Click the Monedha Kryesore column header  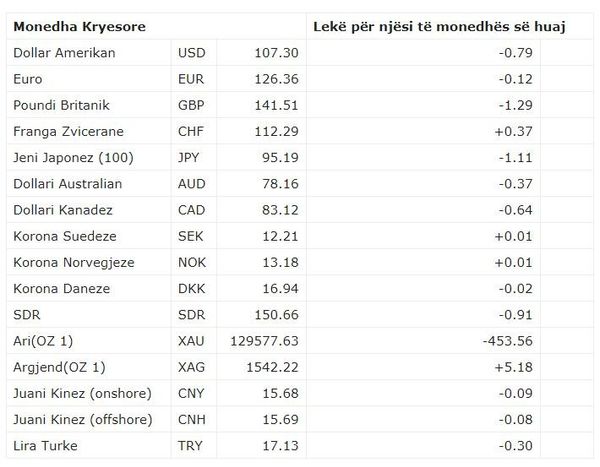point(80,27)
